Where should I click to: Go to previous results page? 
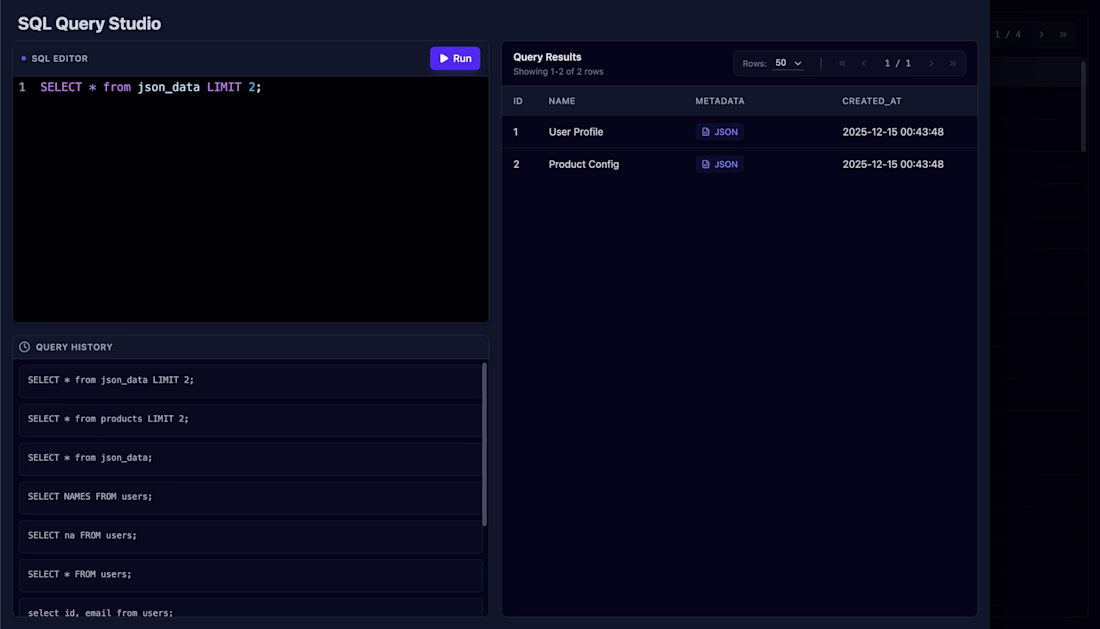click(864, 63)
